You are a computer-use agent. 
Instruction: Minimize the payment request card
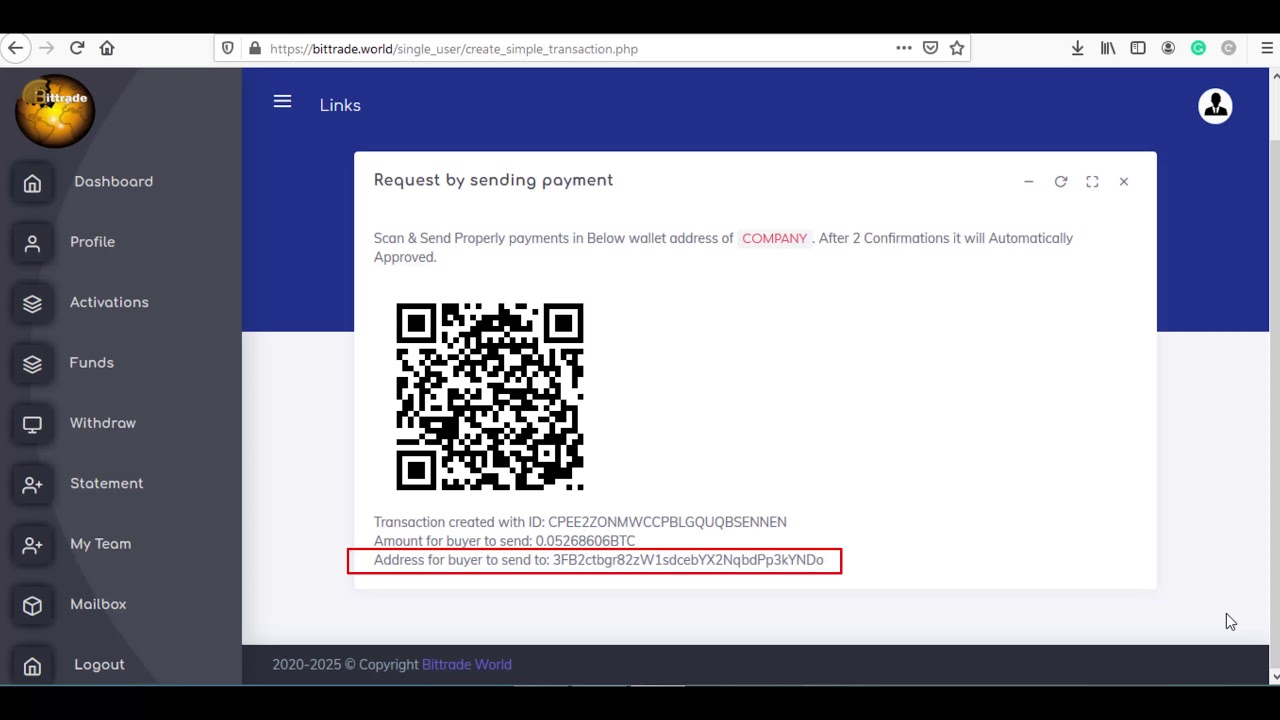click(x=1028, y=182)
